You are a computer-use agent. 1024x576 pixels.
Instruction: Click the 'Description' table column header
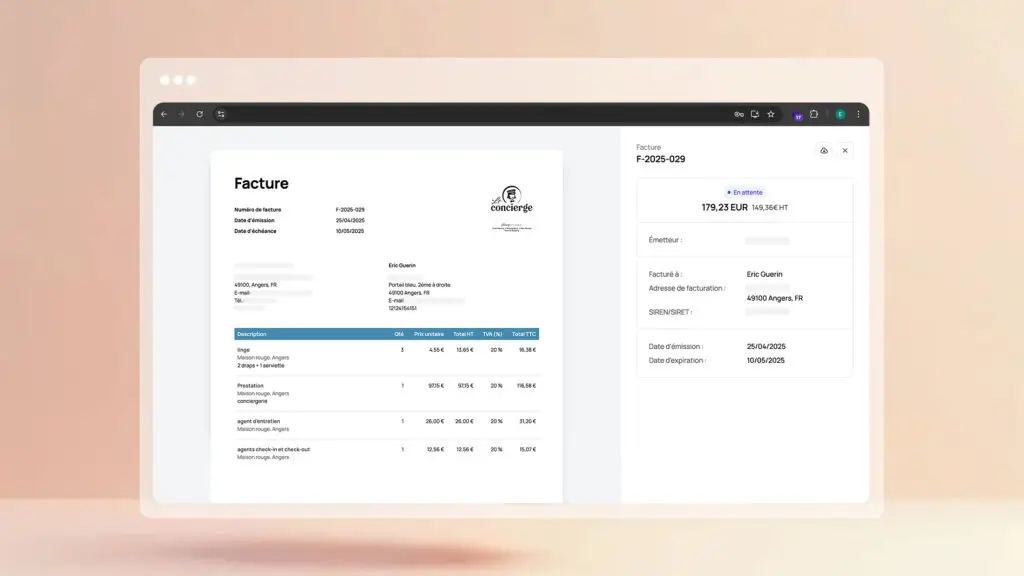pos(252,334)
